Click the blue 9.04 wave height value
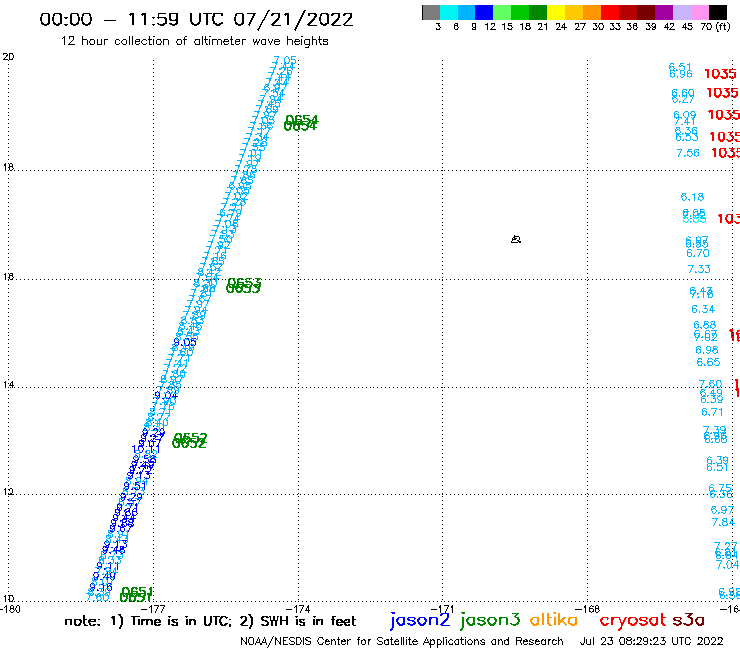The image size is (740, 650). point(166,395)
